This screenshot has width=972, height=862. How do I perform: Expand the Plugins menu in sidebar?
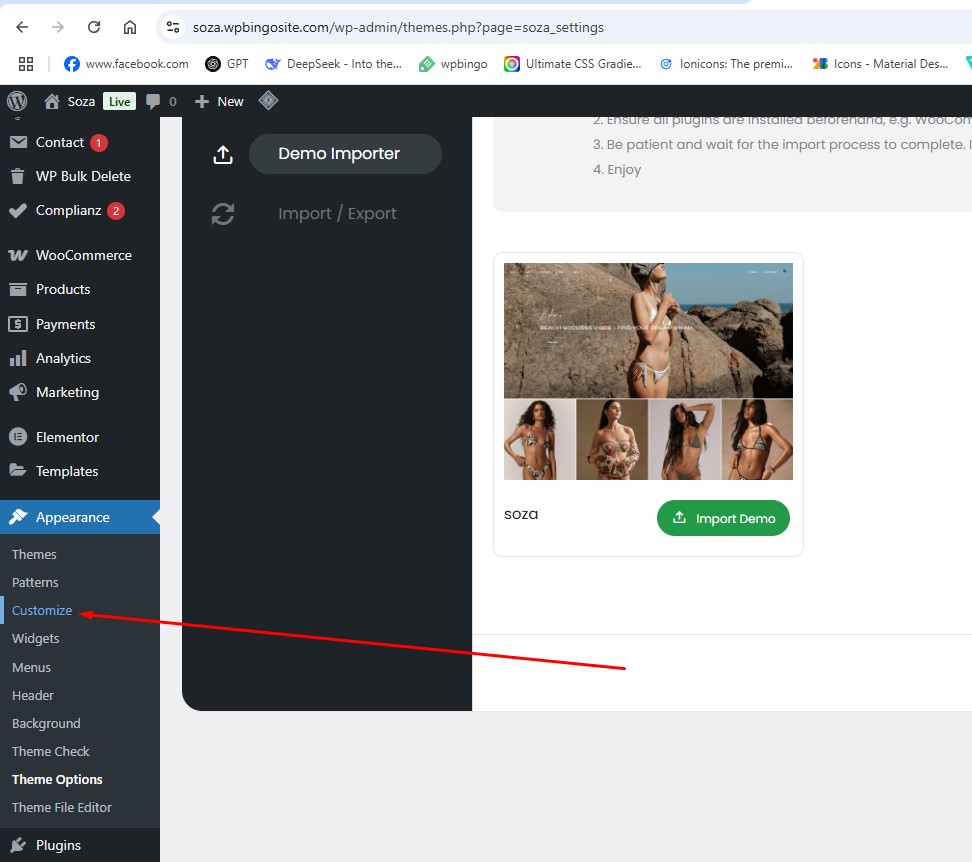click(x=58, y=845)
